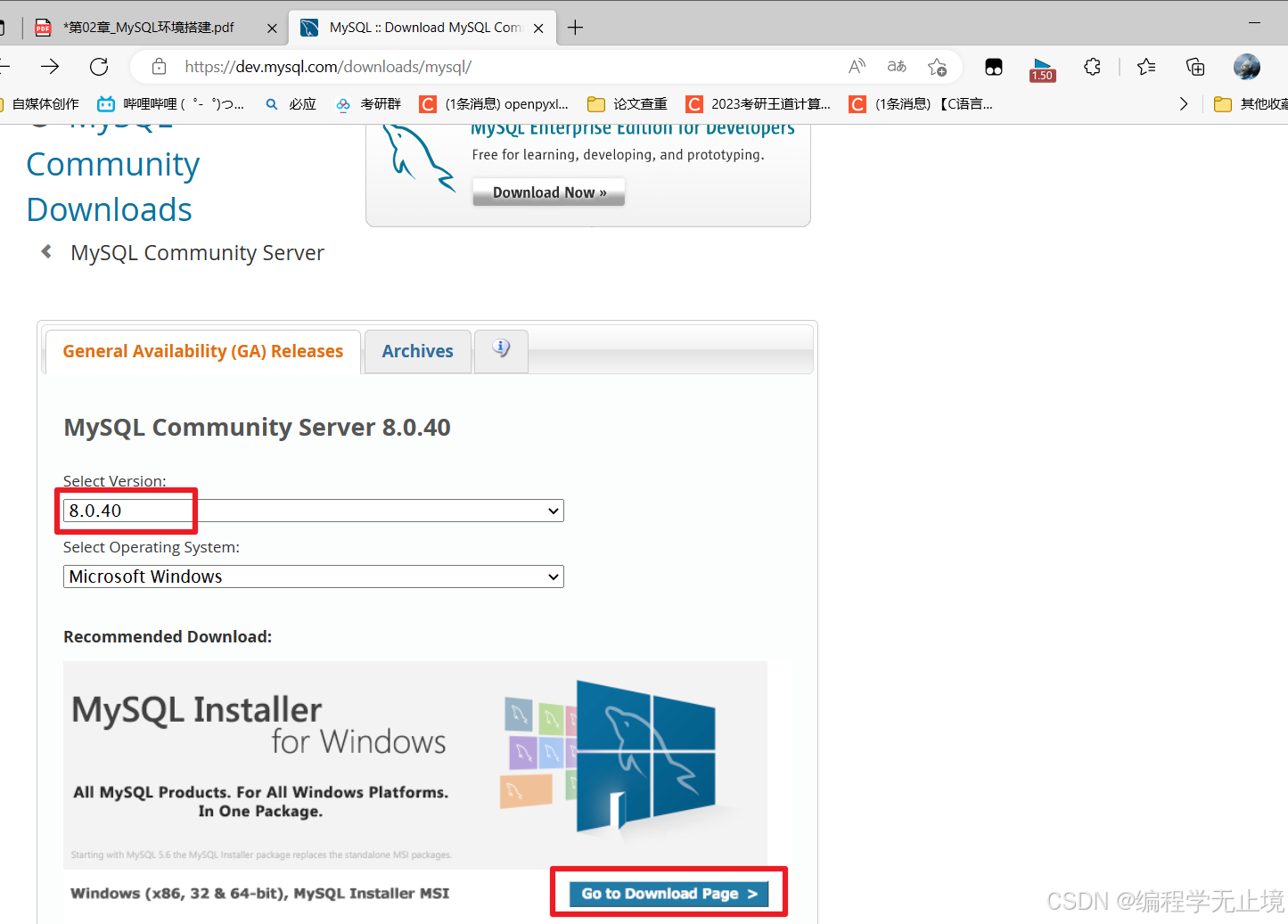Open the collections icon
Screen dimensions: 1288x924
coord(1195,67)
